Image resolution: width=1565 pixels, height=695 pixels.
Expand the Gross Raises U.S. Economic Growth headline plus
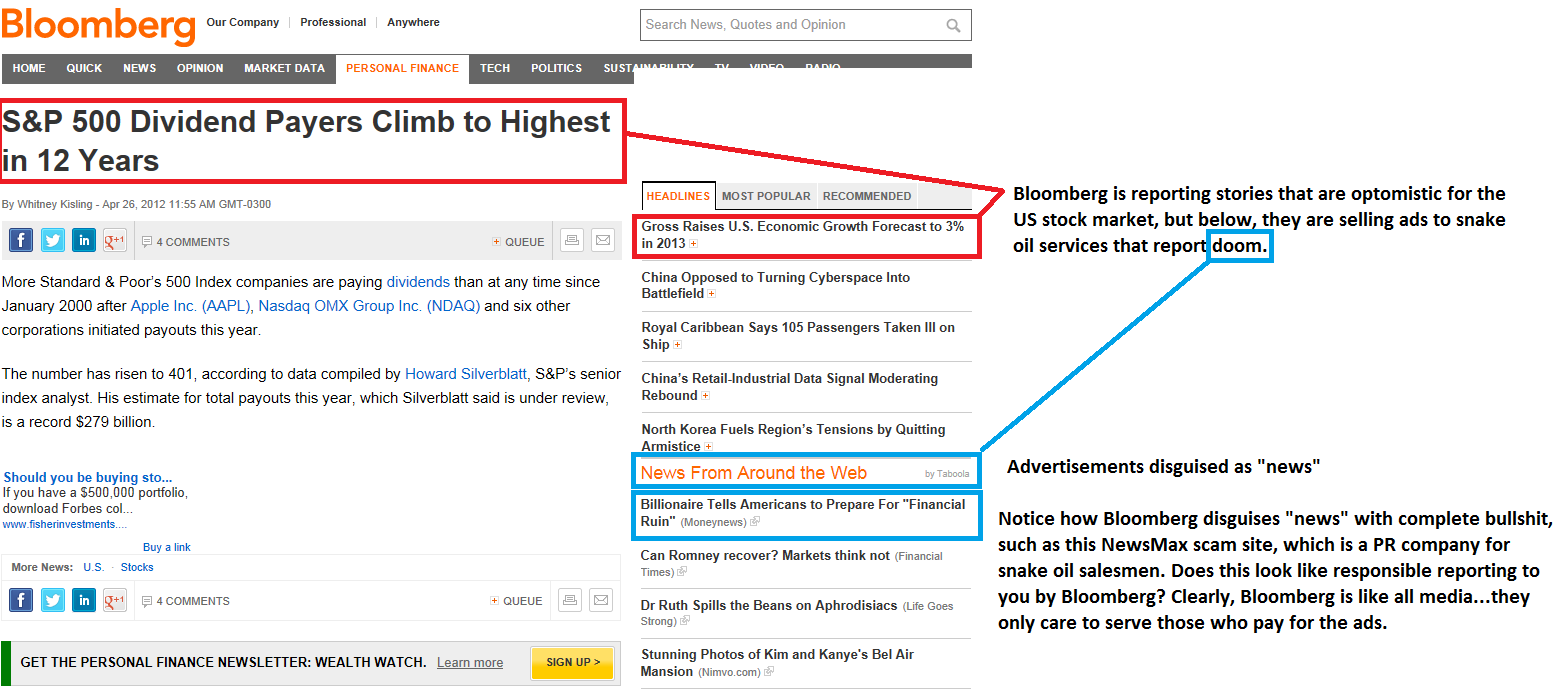694,244
